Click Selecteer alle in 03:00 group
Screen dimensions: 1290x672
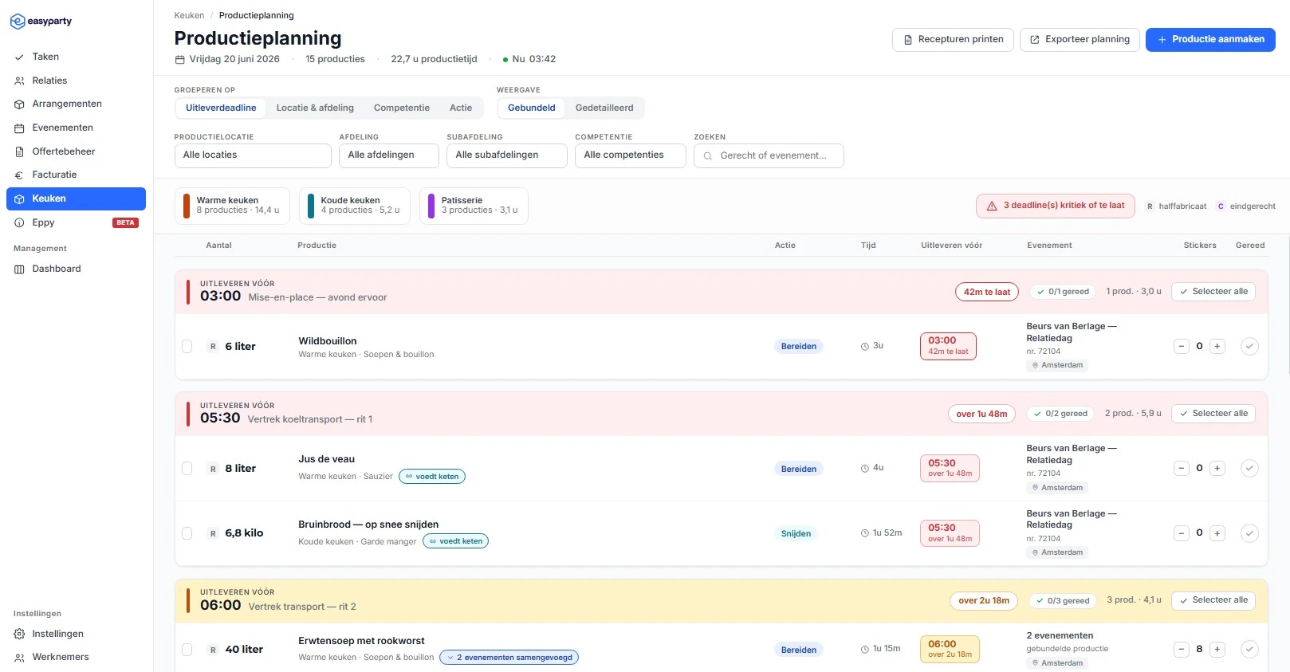tap(1213, 291)
